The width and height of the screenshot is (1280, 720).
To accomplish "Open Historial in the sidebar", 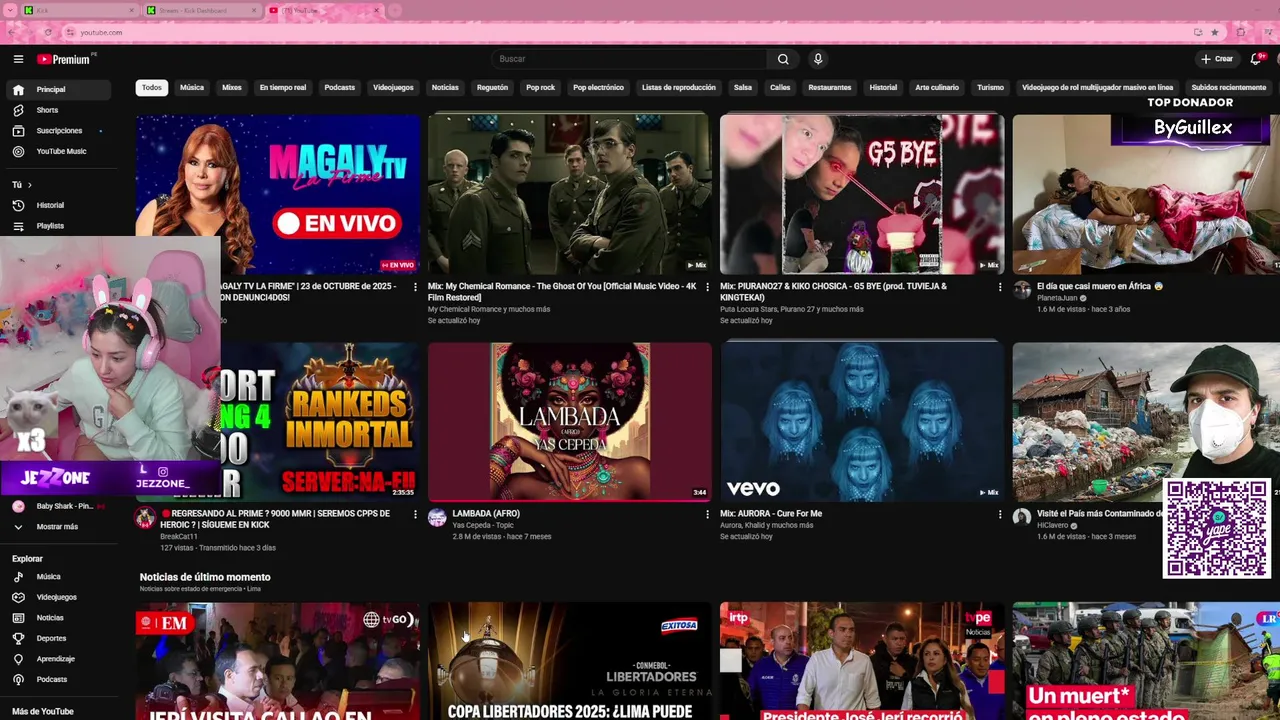I will pyautogui.click(x=61, y=205).
